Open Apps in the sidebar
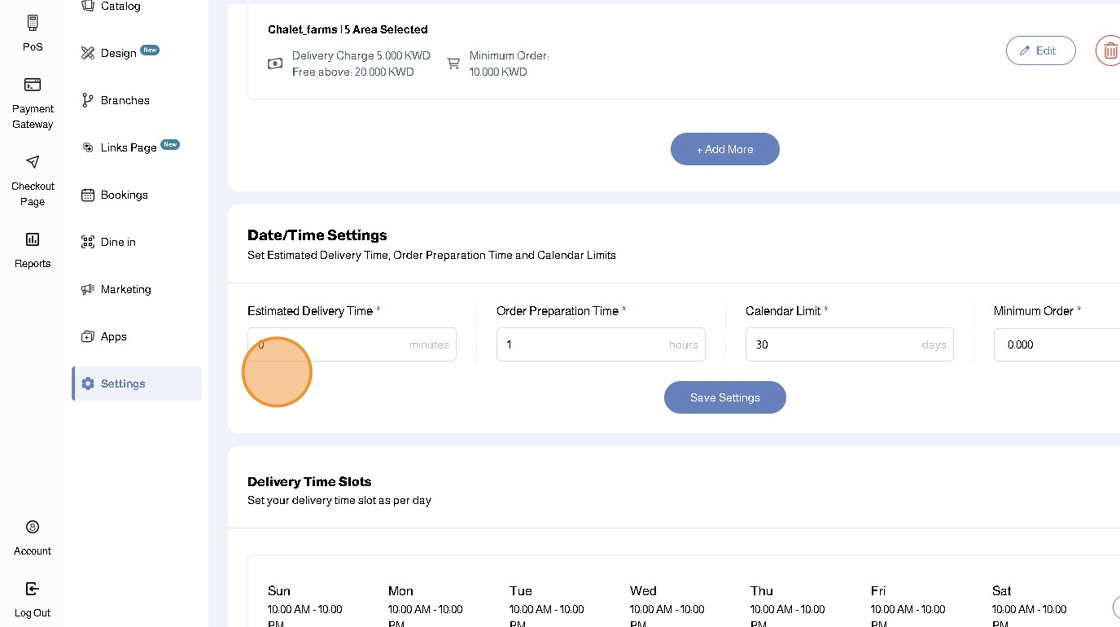The height and width of the screenshot is (627, 1120). tap(113, 336)
